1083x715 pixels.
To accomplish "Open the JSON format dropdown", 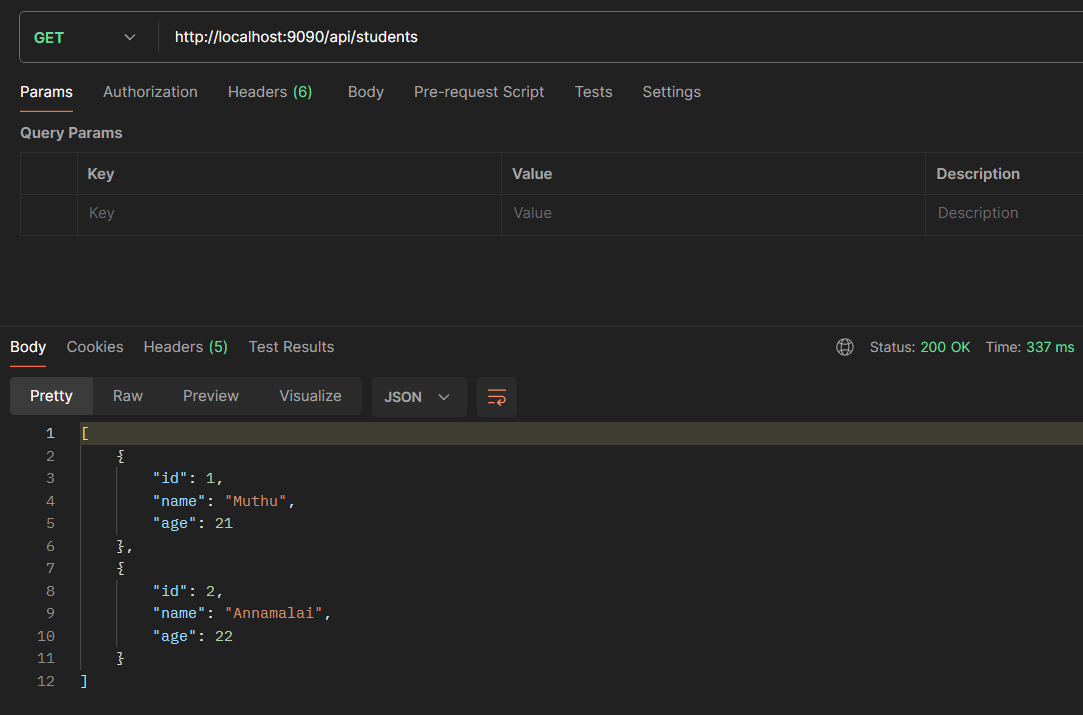I will [x=419, y=397].
